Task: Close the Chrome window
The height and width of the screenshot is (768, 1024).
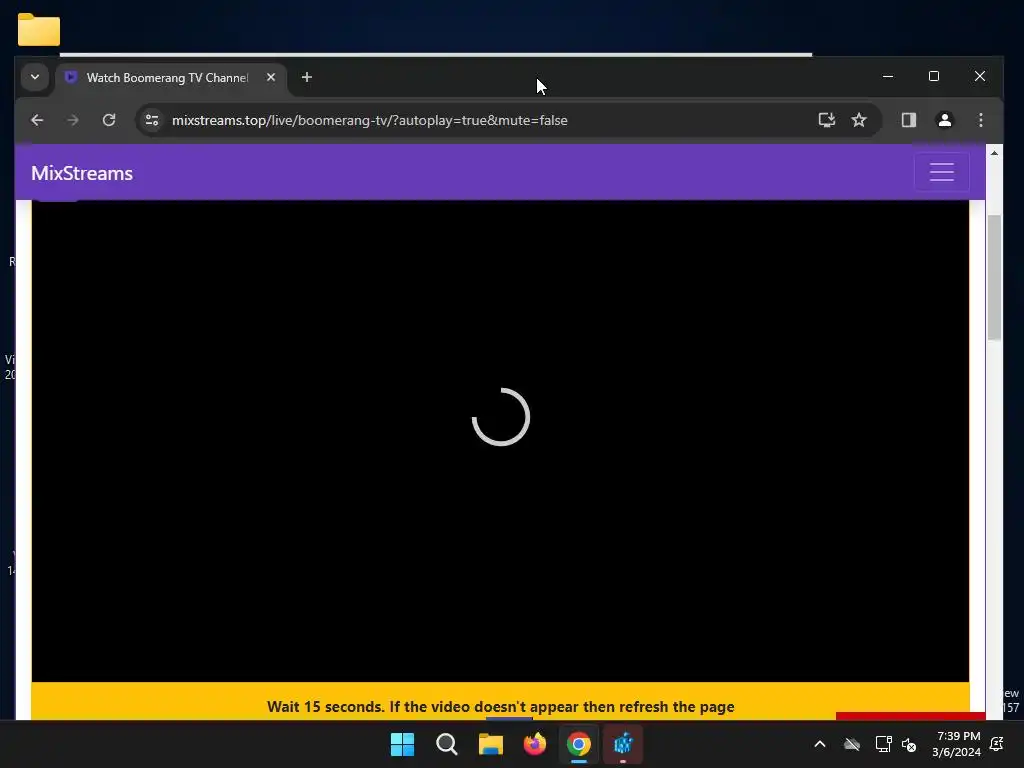Action: pos(980,76)
